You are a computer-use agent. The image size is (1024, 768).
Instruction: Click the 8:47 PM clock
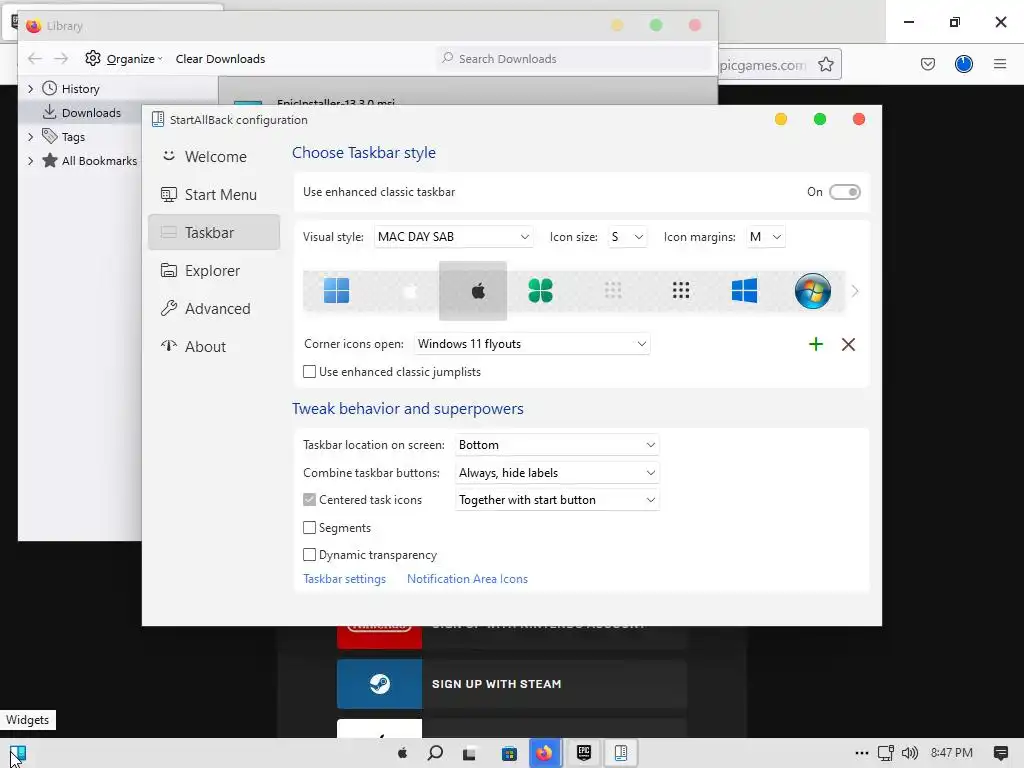coord(952,753)
